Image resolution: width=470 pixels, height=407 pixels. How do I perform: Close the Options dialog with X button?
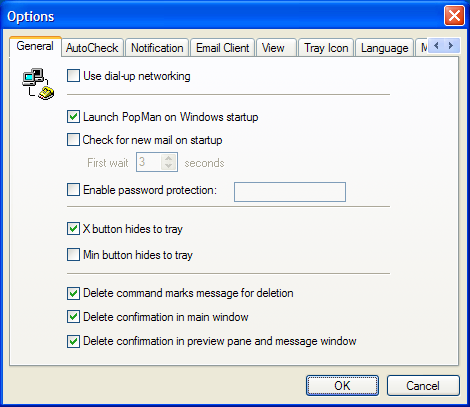(454, 16)
